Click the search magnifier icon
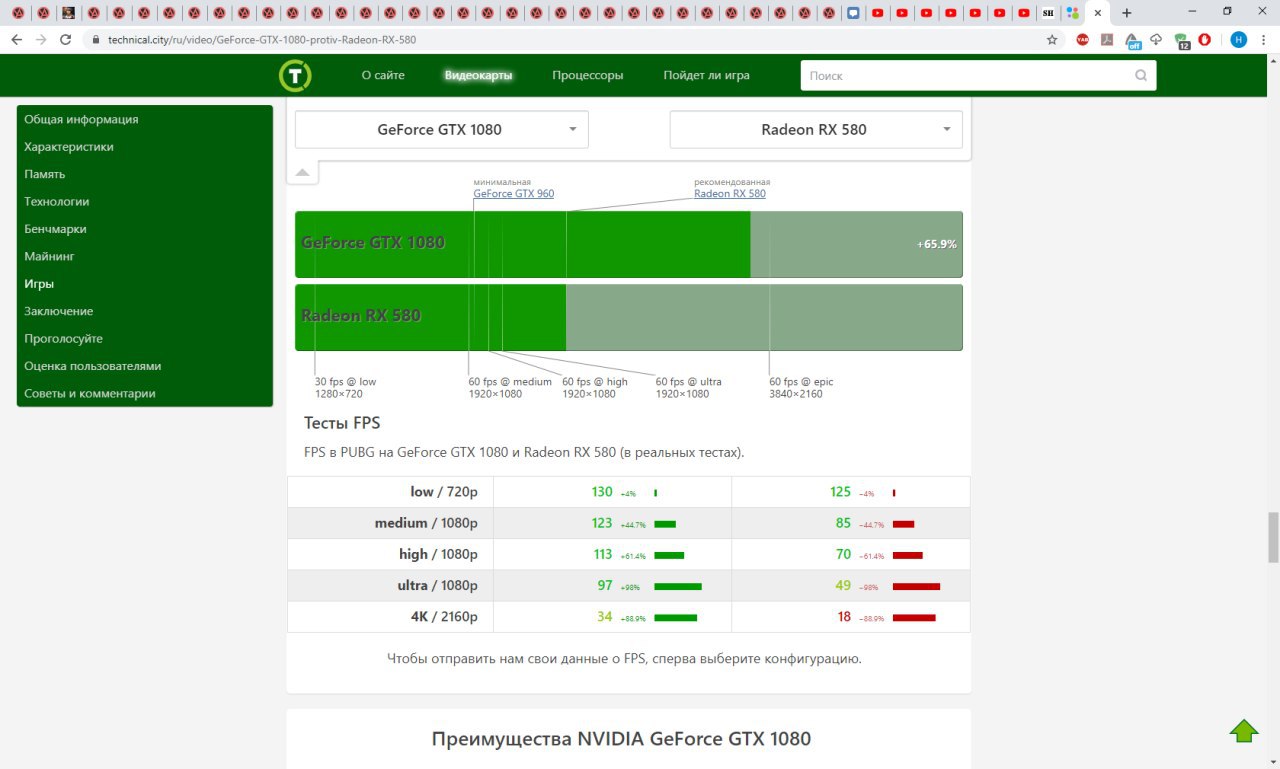 click(1141, 75)
